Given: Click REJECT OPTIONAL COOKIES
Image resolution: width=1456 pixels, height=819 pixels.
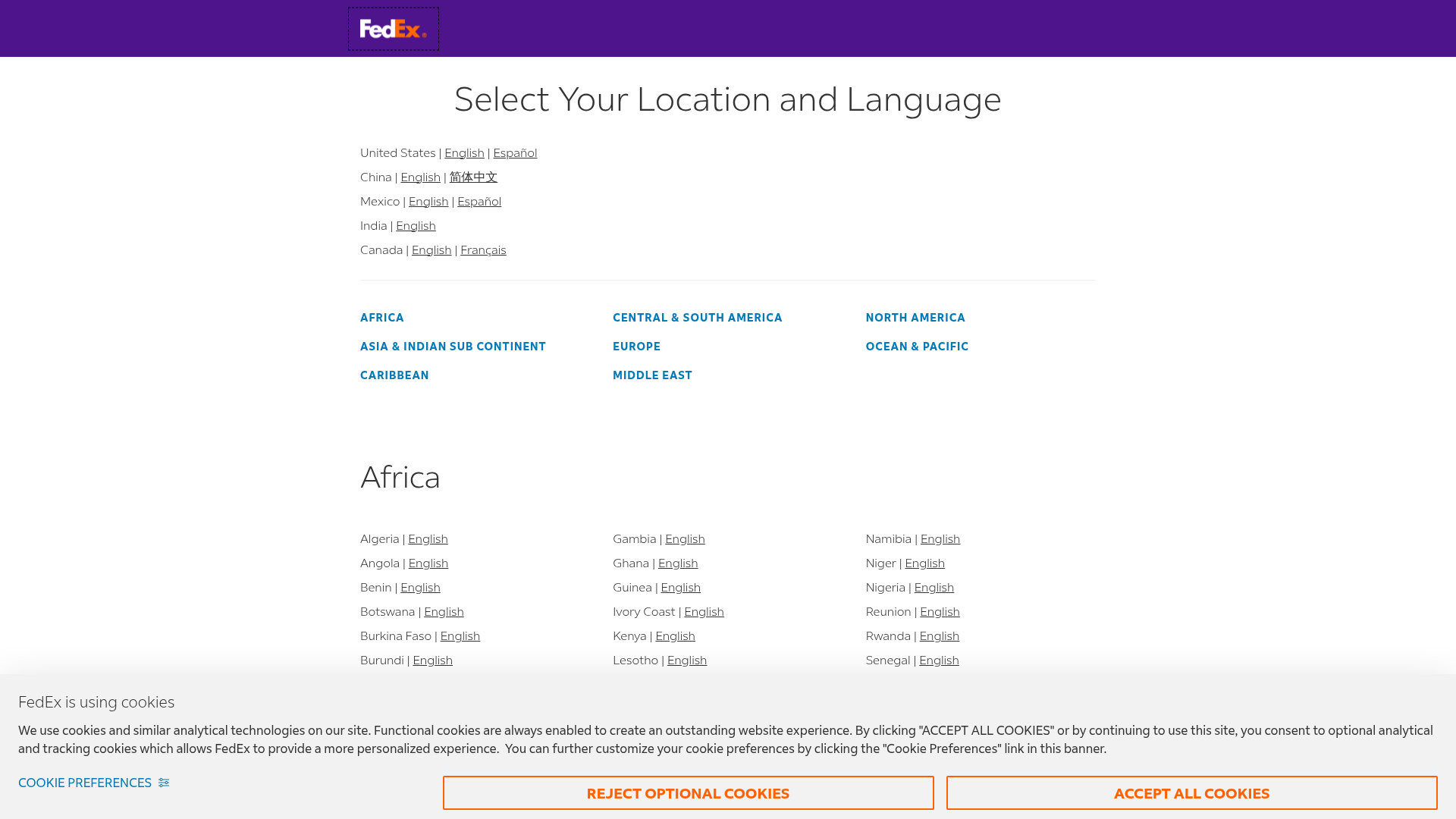Looking at the screenshot, I should pyautogui.click(x=688, y=793).
